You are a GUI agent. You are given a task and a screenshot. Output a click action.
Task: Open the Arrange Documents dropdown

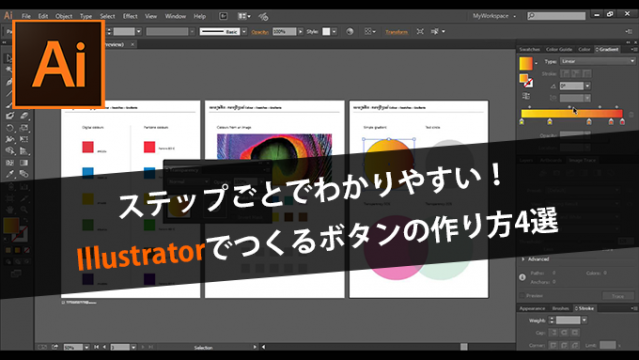point(244,16)
